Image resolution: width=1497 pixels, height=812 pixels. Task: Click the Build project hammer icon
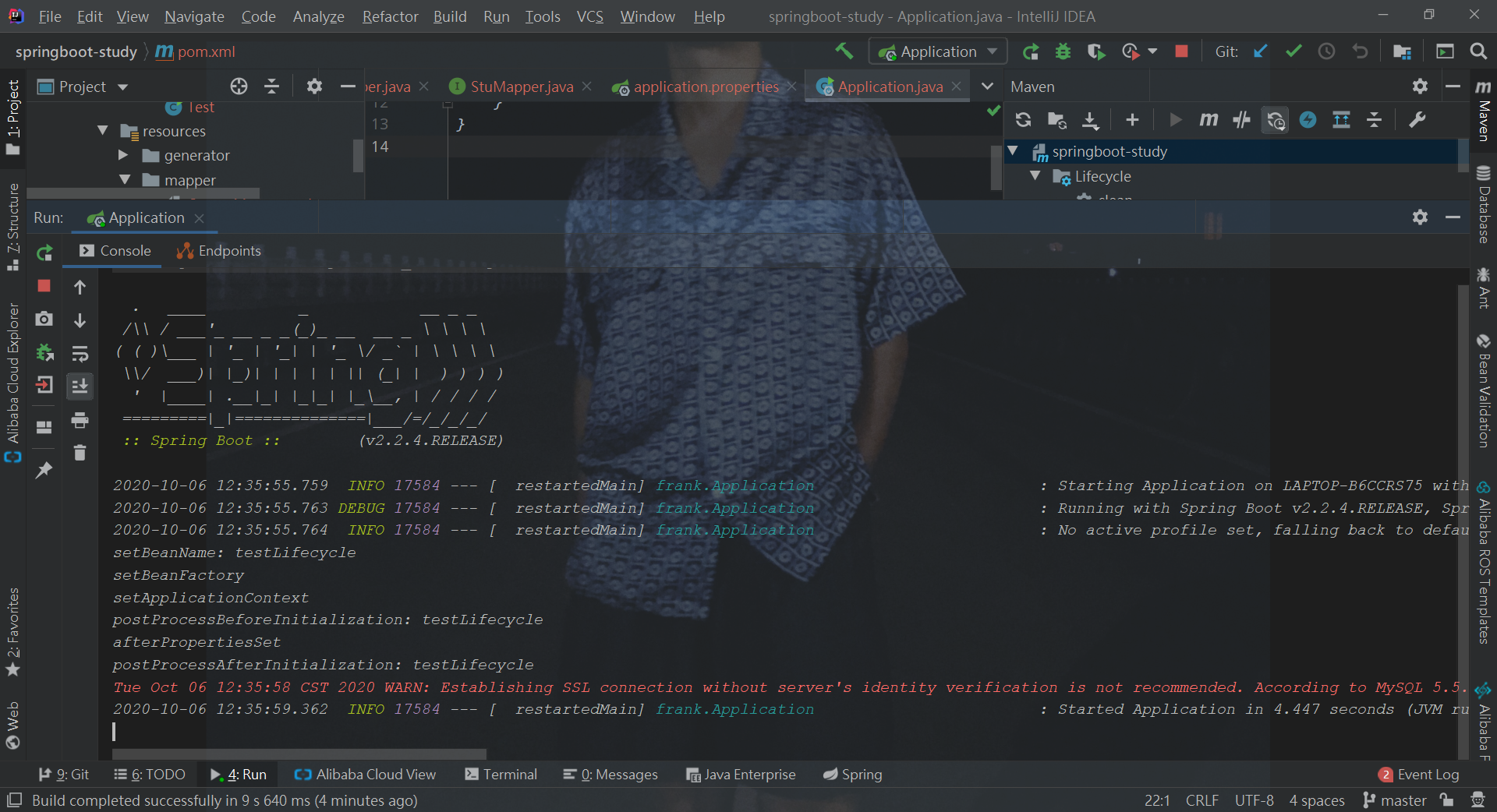pyautogui.click(x=844, y=51)
